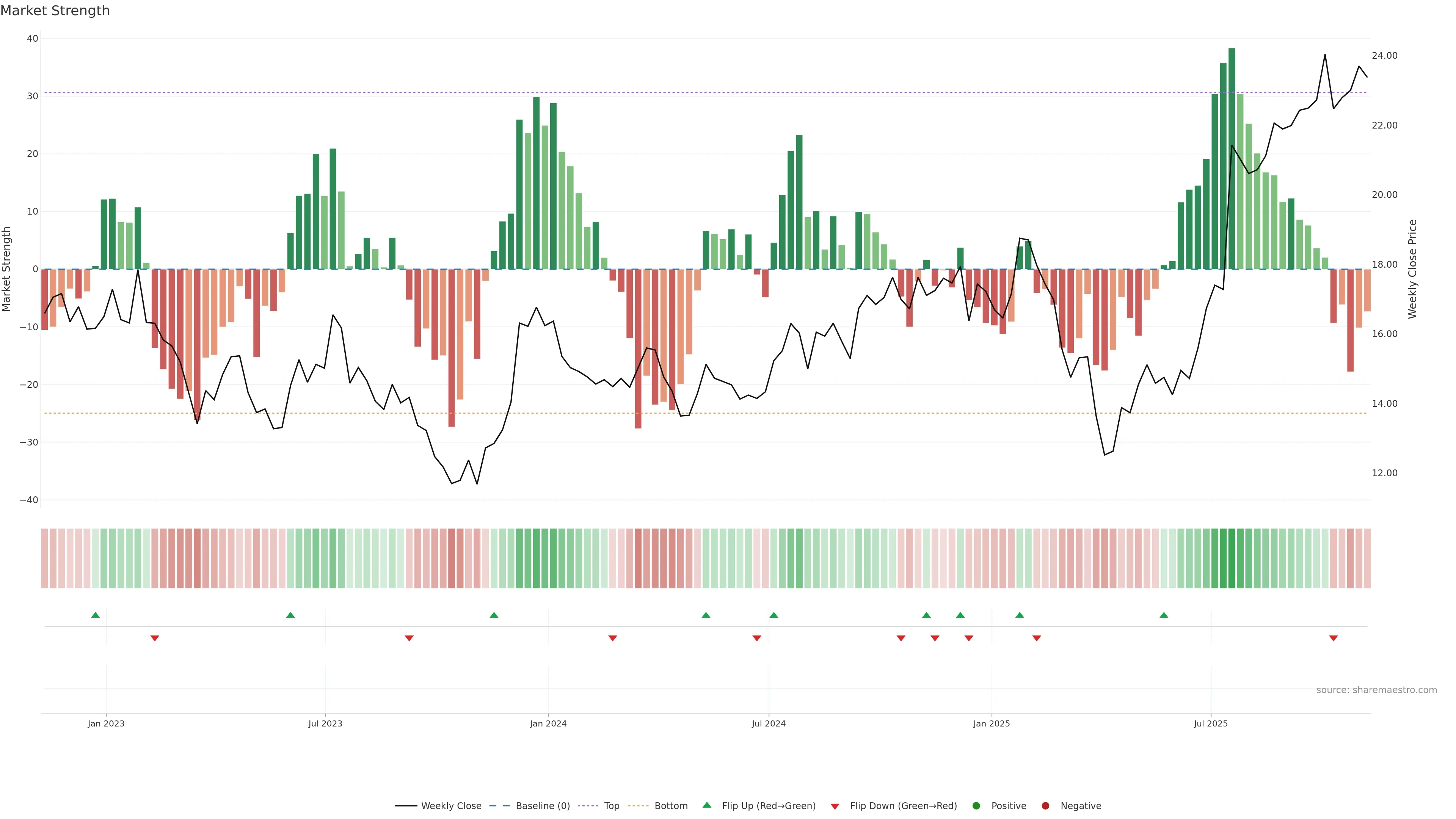The image size is (1456, 819).
Task: Click the 24.00 label on the price axis
Action: (x=1384, y=55)
